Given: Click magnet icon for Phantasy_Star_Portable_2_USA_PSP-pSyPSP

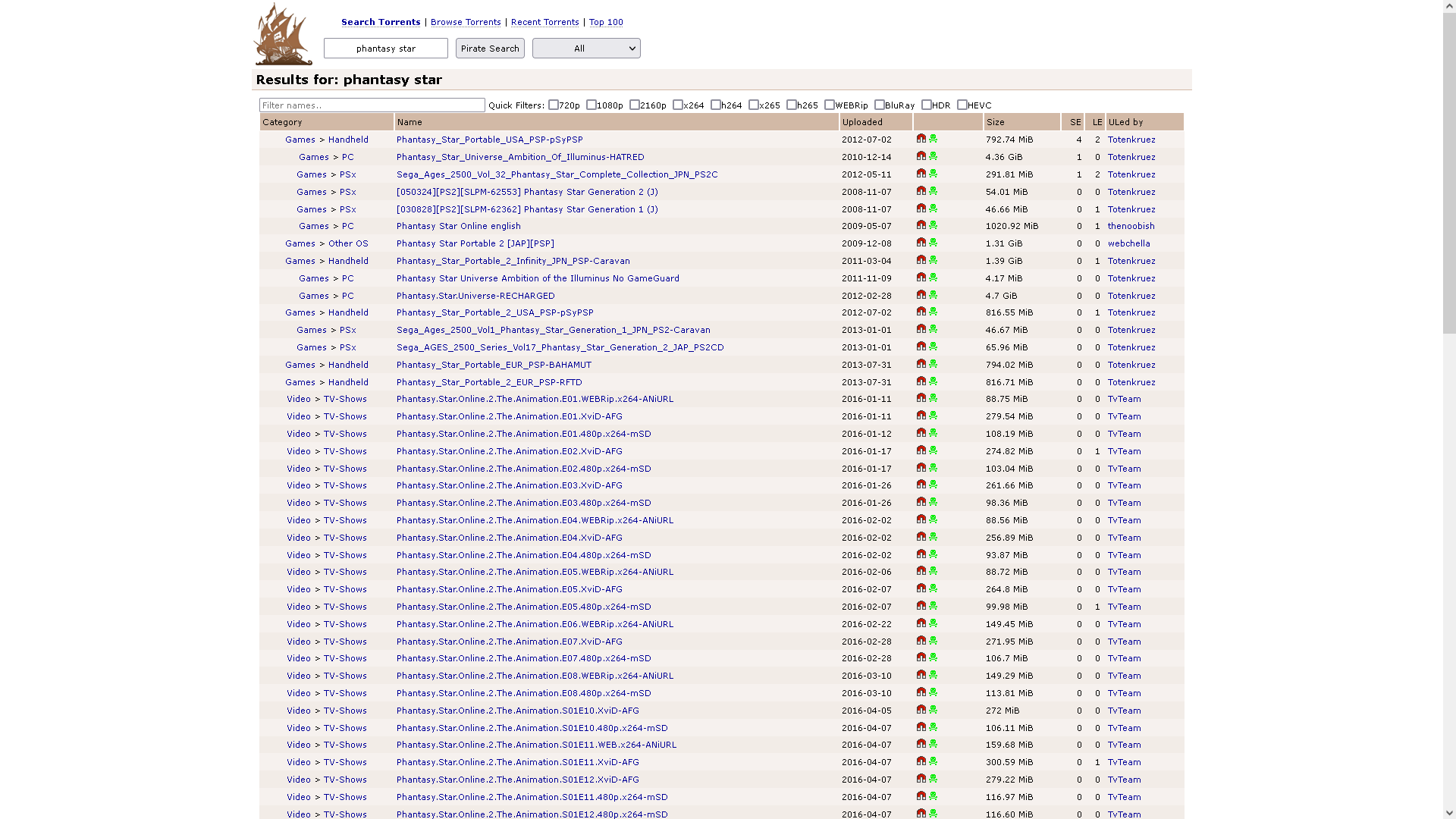Looking at the screenshot, I should (x=921, y=312).
